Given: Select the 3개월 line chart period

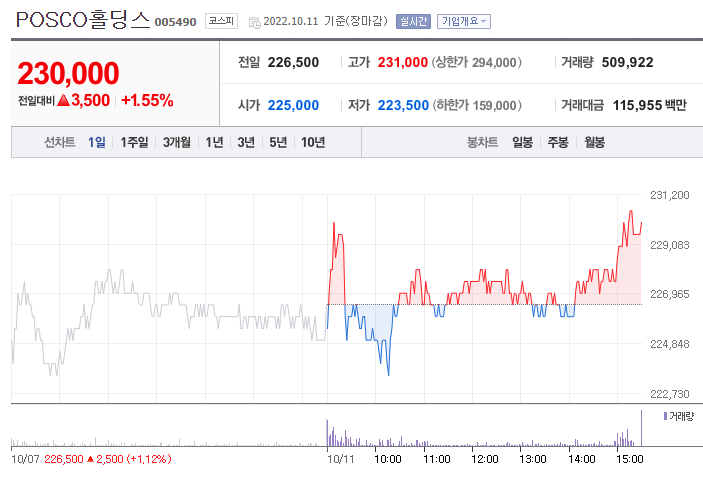Looking at the screenshot, I should coord(176,142).
